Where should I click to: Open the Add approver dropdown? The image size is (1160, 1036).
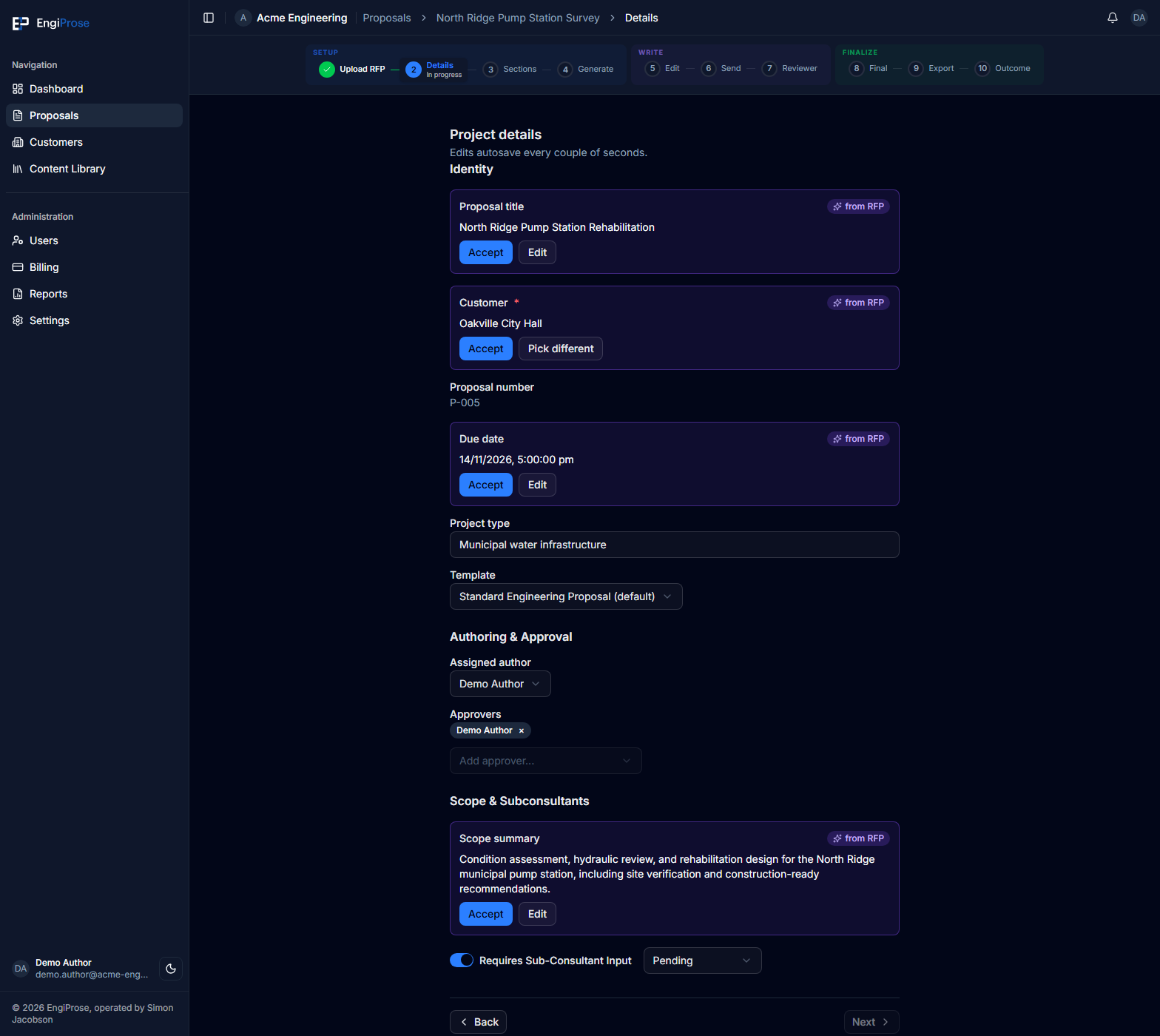pos(546,761)
